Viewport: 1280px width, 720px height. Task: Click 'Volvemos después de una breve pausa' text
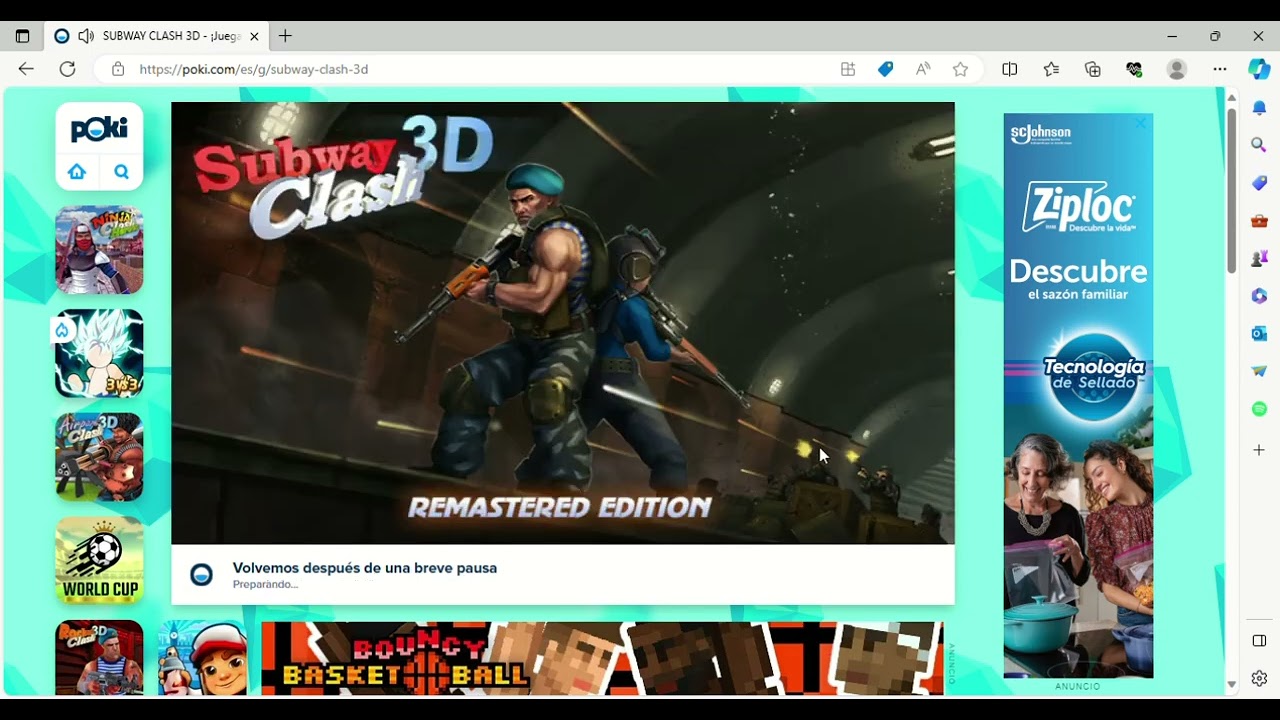(365, 568)
